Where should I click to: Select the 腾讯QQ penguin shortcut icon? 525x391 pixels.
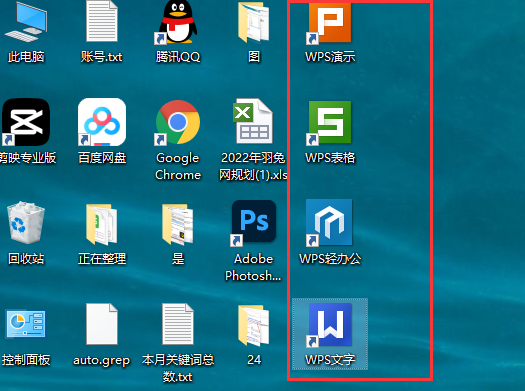[177, 22]
